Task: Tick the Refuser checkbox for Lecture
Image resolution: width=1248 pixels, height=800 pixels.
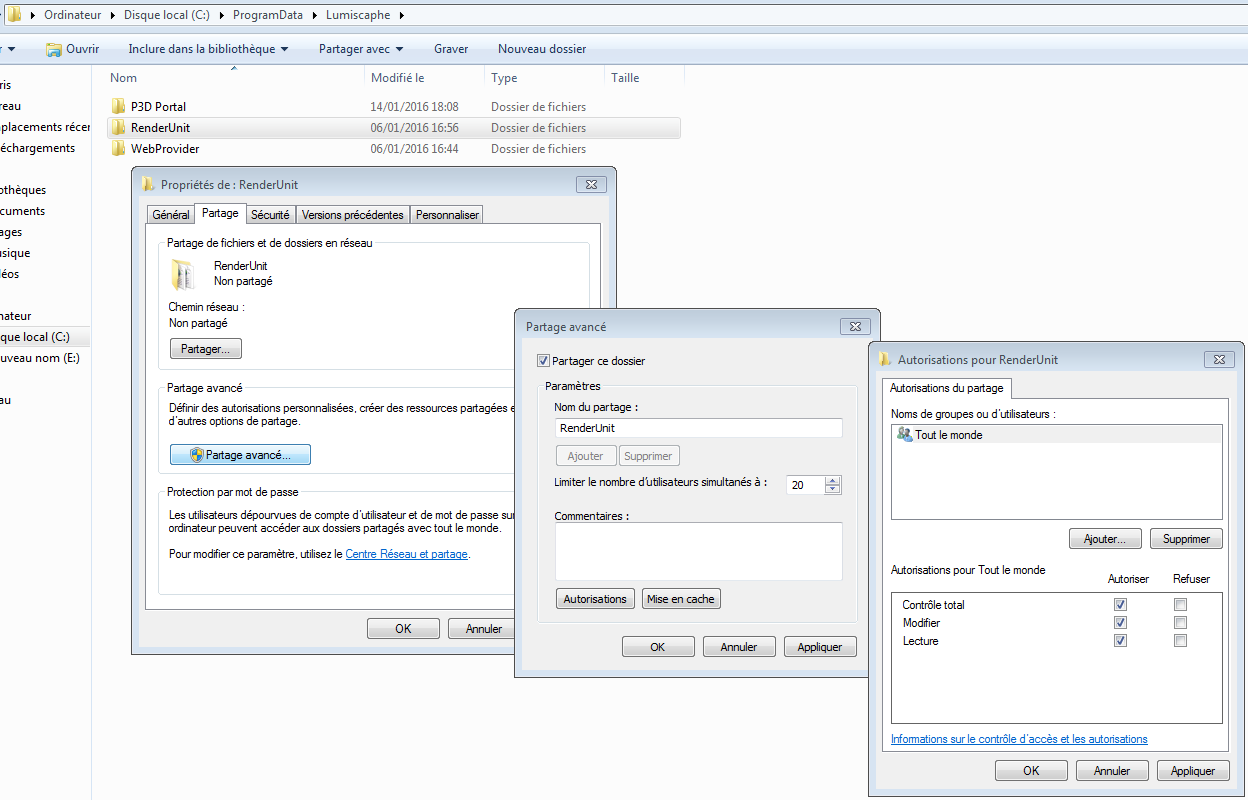Action: pyautogui.click(x=1180, y=641)
